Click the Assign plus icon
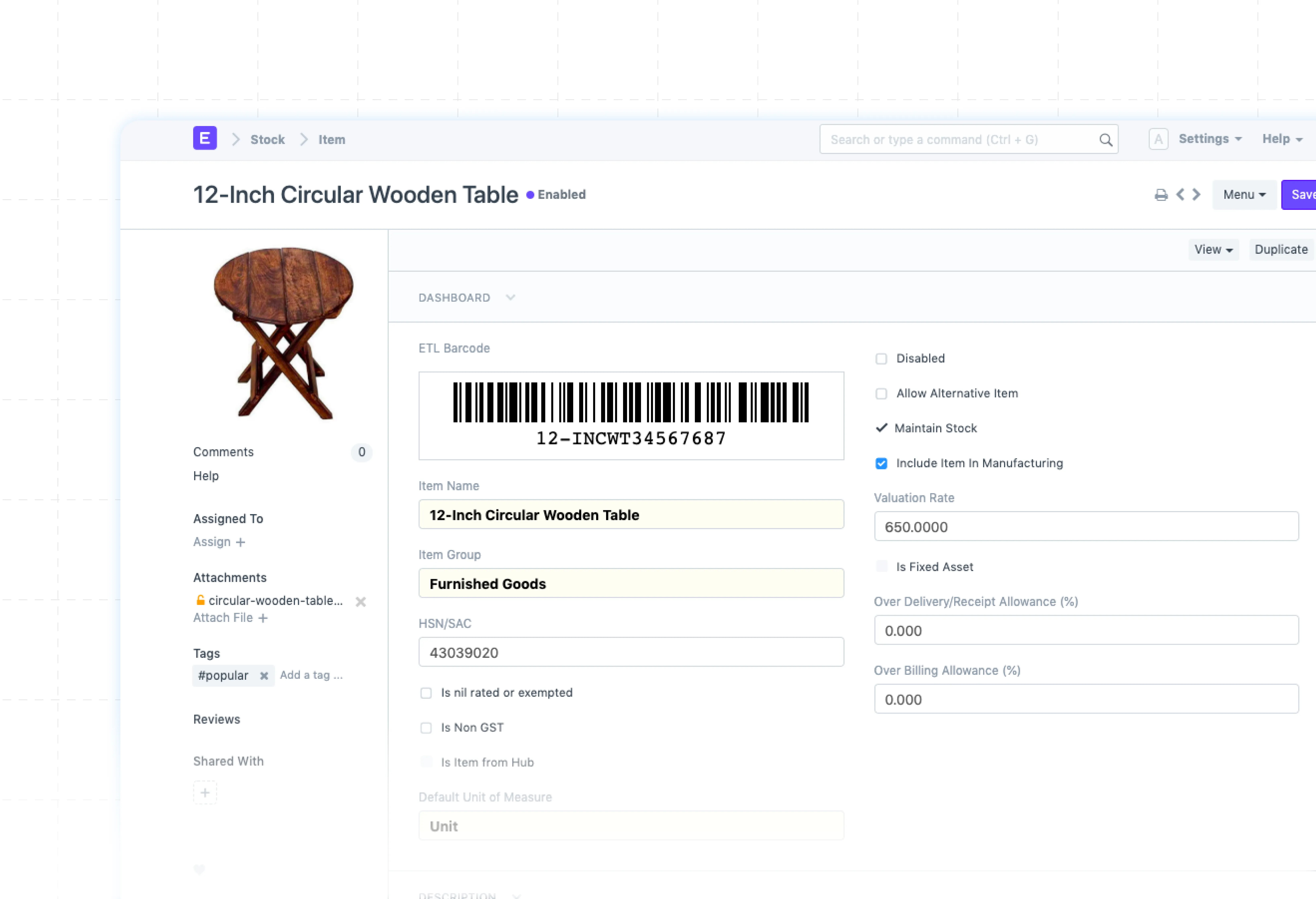This screenshot has height=899, width=1316. tap(241, 542)
